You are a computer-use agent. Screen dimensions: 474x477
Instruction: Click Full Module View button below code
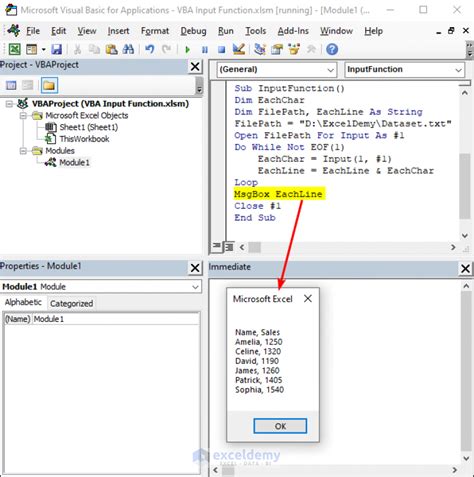(229, 247)
